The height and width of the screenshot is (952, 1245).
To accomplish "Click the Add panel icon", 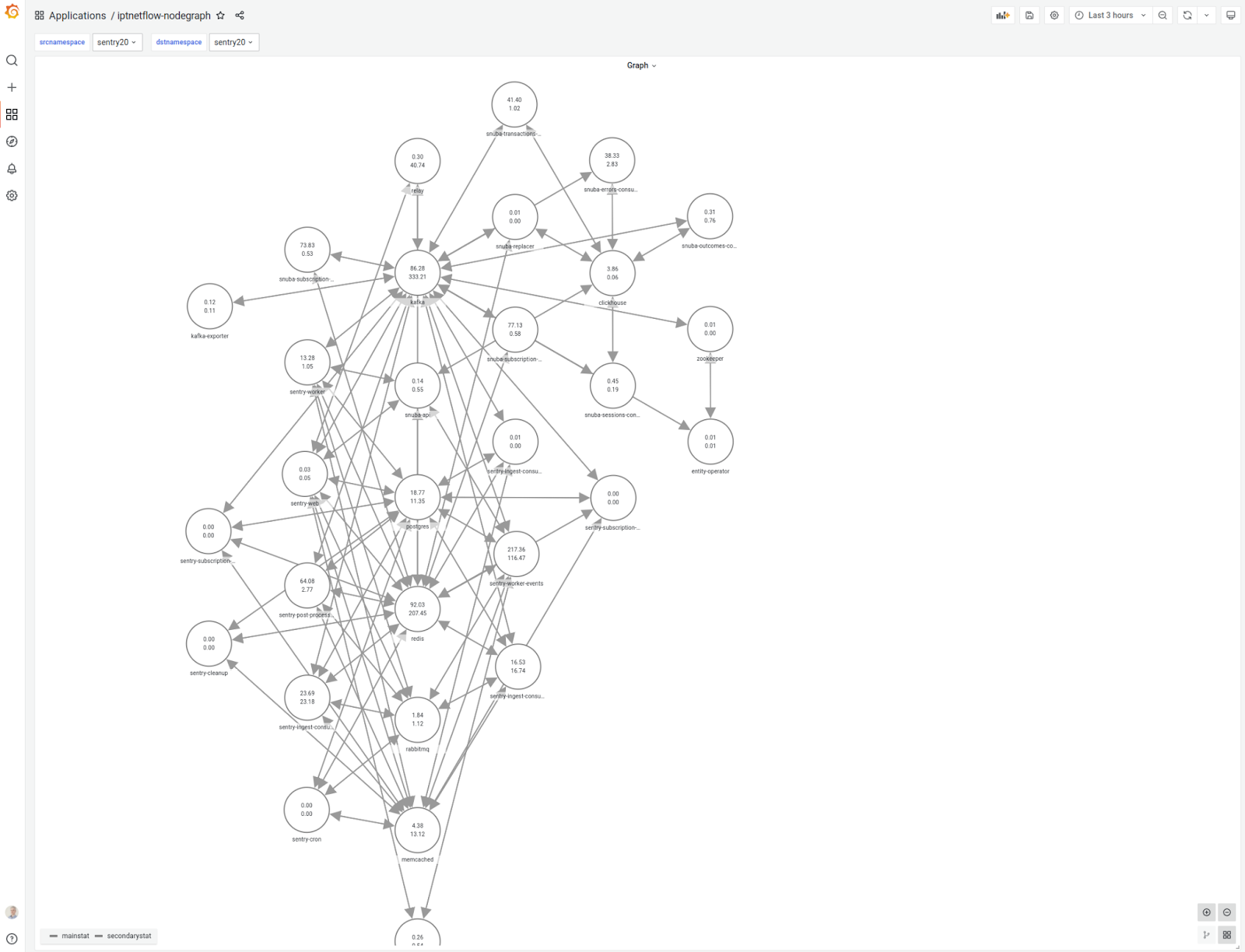I will click(x=1002, y=16).
